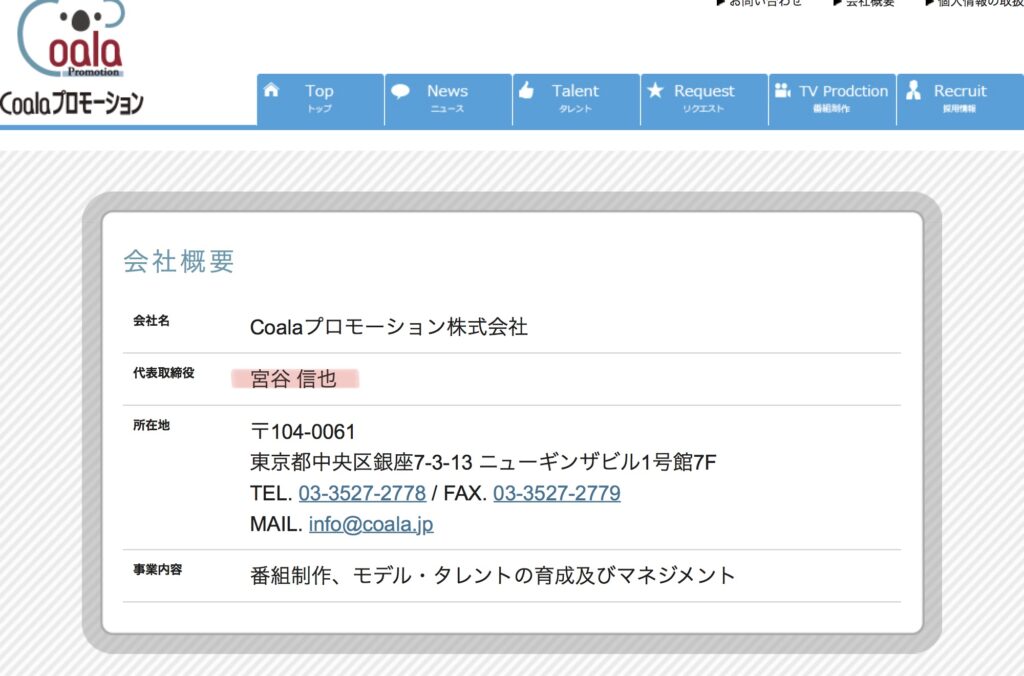Click the FAX number 03-3527-2779 link
Viewport: 1024px width, 676px height.
pyautogui.click(x=556, y=493)
